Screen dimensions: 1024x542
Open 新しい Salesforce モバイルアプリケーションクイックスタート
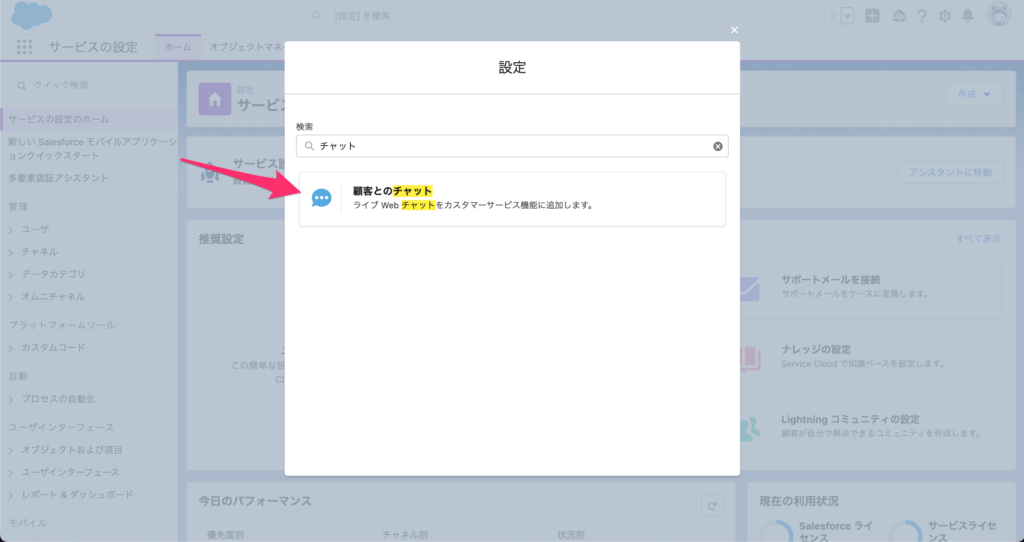tap(92, 149)
